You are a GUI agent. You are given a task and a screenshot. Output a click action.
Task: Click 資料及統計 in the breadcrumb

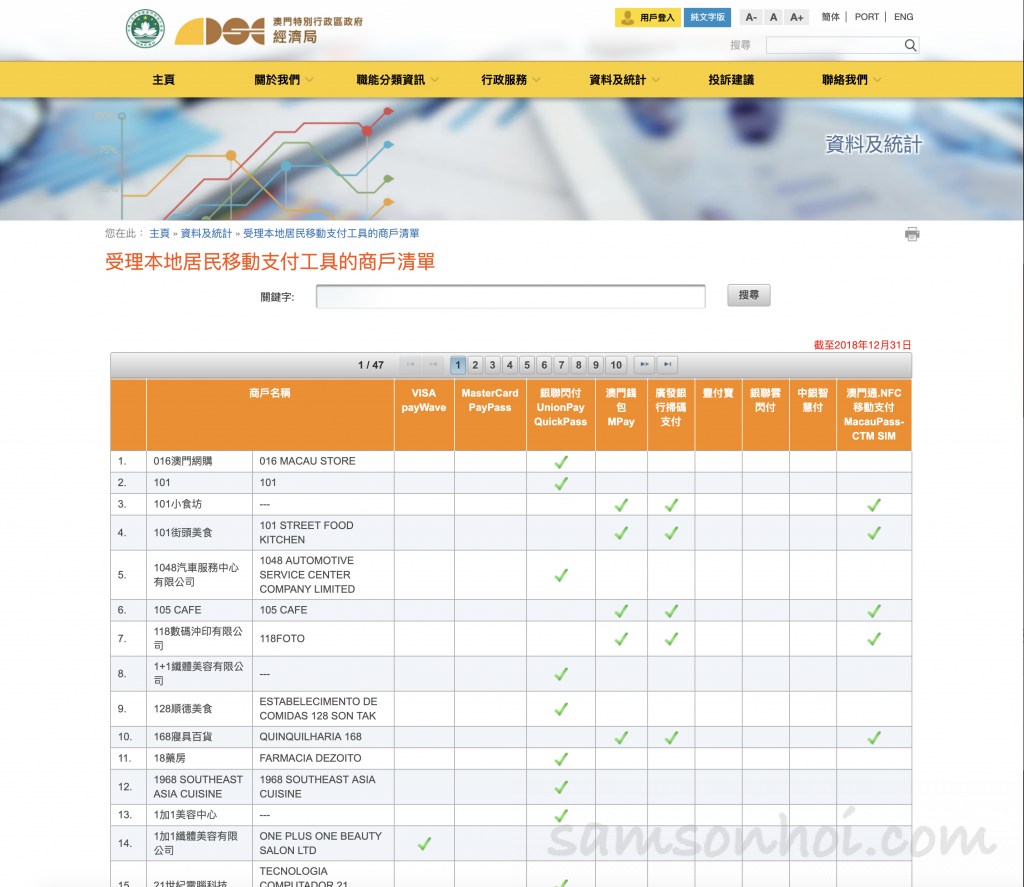tap(206, 233)
